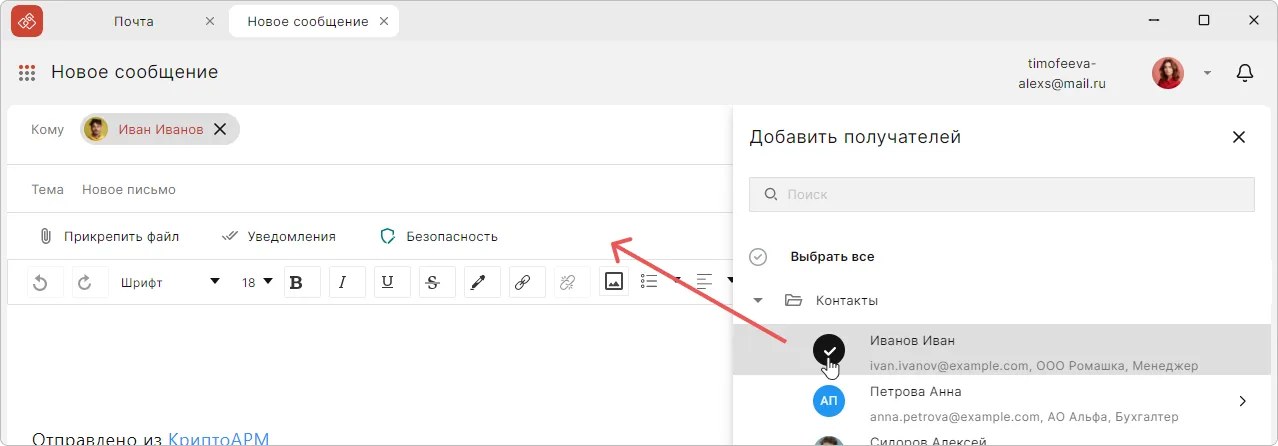Click Прикрепить файл

(x=109, y=237)
